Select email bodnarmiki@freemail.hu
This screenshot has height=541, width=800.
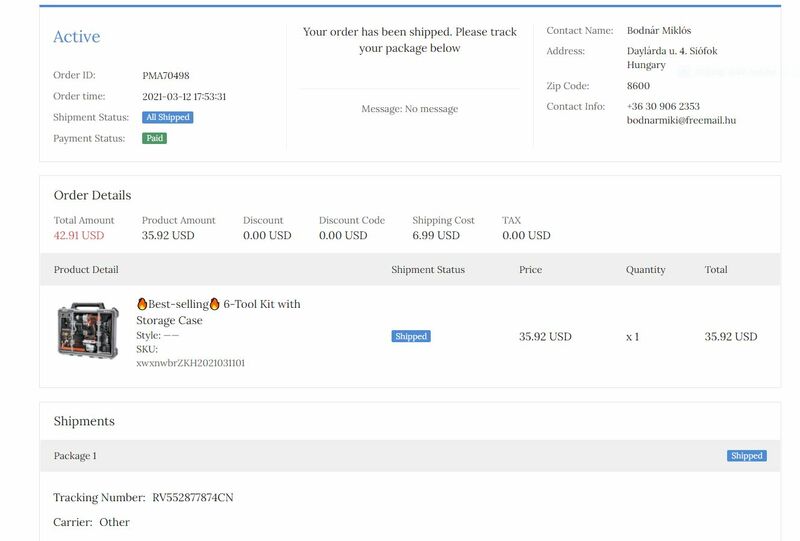(x=681, y=120)
